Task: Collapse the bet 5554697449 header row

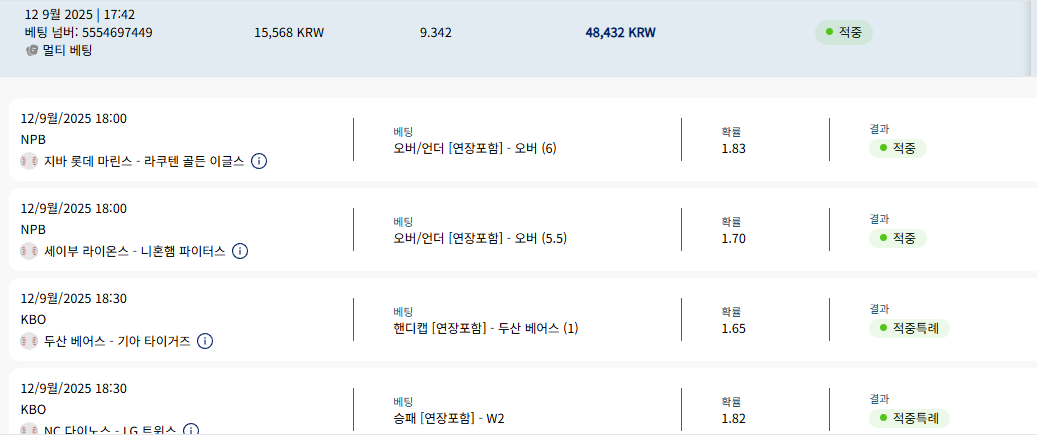Action: coord(515,38)
